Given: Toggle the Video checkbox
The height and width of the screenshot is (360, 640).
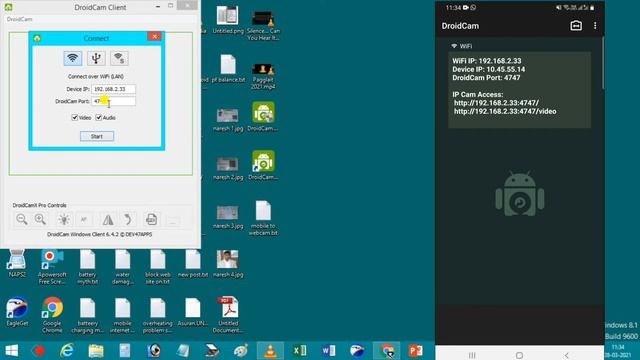Looking at the screenshot, I should pos(75,118).
